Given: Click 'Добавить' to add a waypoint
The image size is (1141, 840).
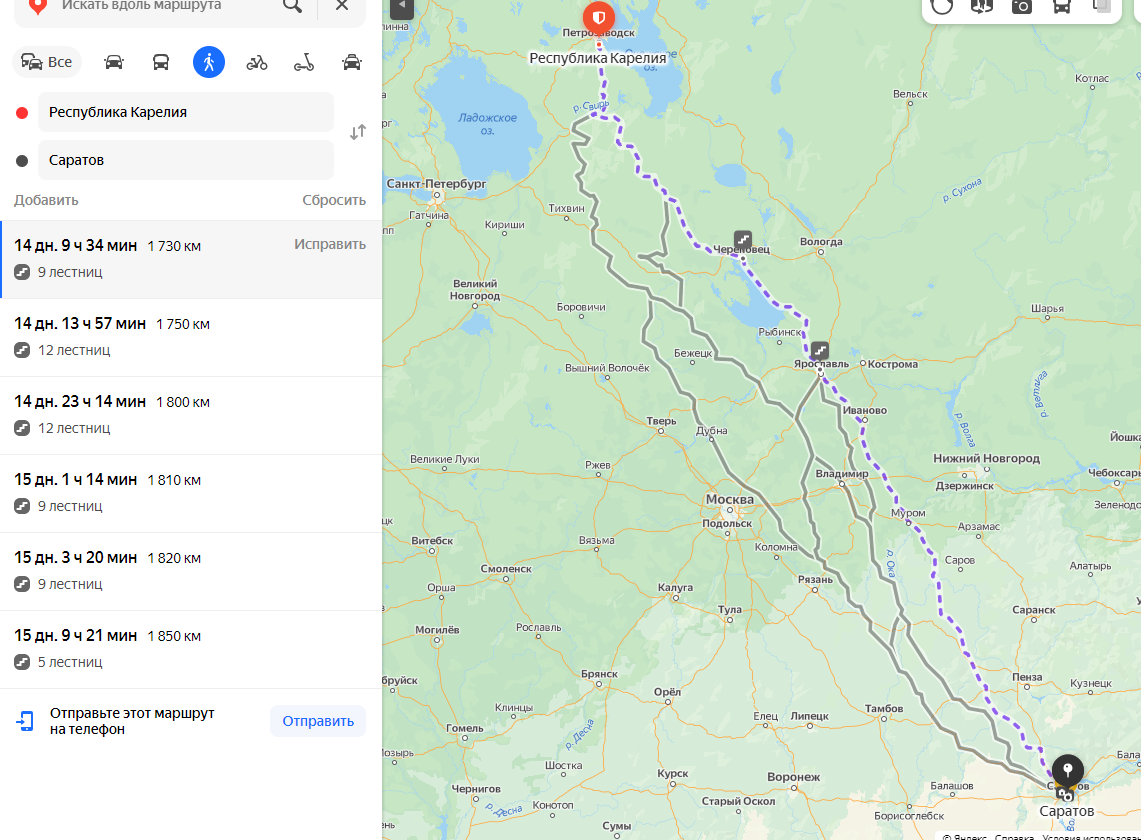Looking at the screenshot, I should coord(46,200).
